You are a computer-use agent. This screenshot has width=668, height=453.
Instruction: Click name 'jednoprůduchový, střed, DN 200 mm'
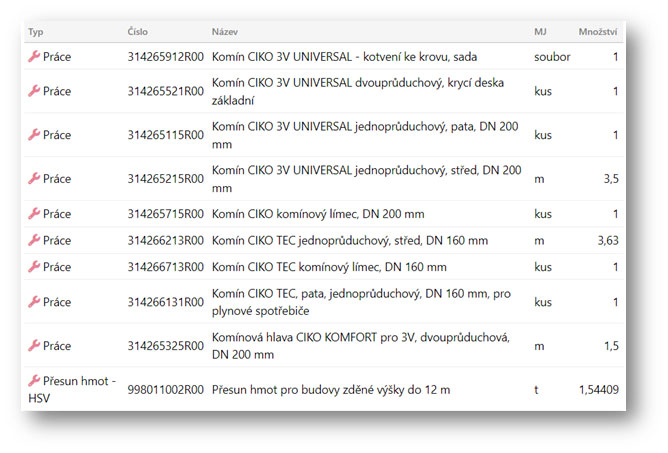366,179
